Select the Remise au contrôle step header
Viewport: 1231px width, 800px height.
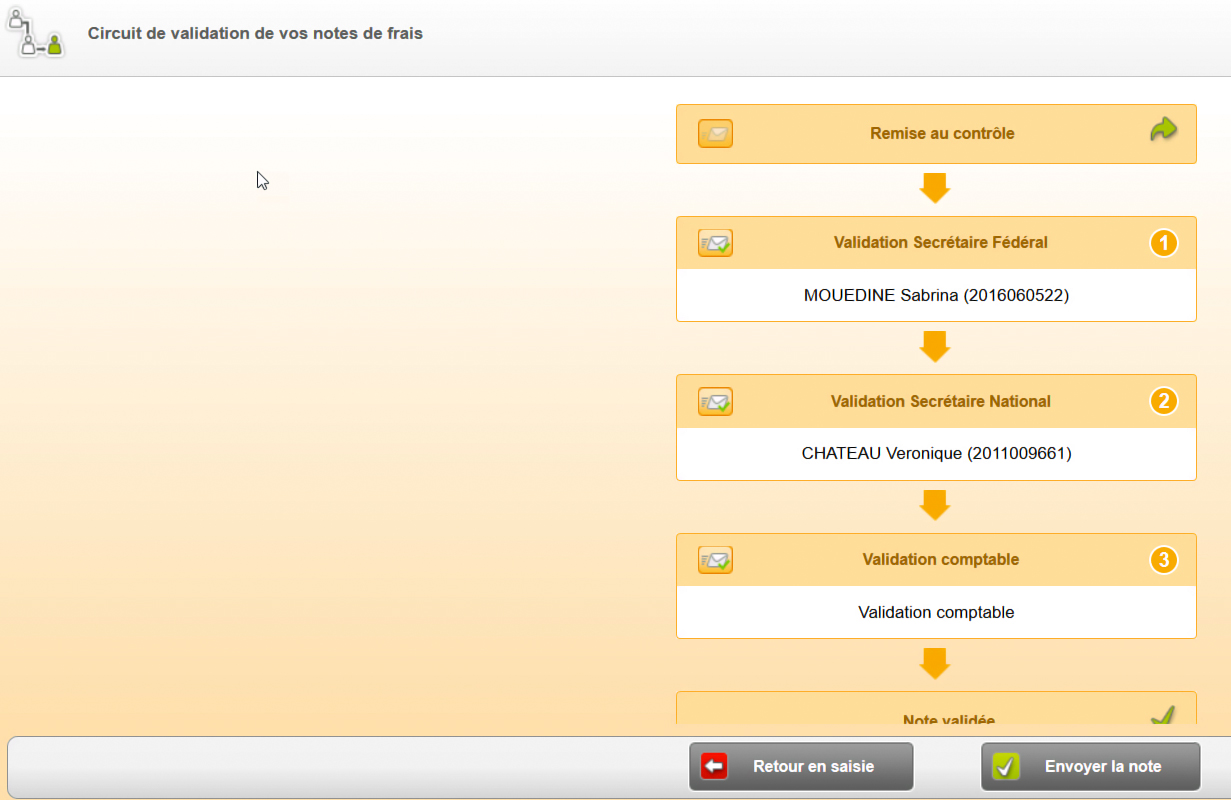[x=941, y=134]
